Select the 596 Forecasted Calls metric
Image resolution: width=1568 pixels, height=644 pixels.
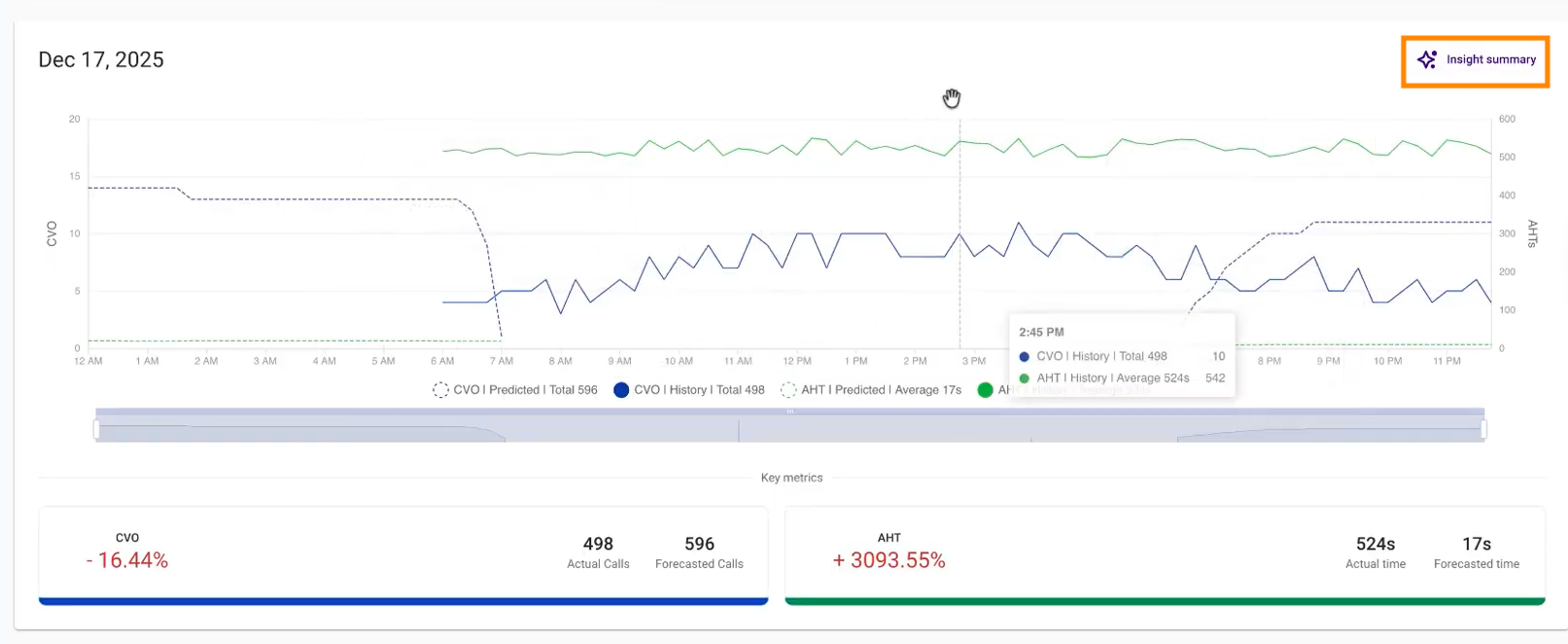coord(699,552)
